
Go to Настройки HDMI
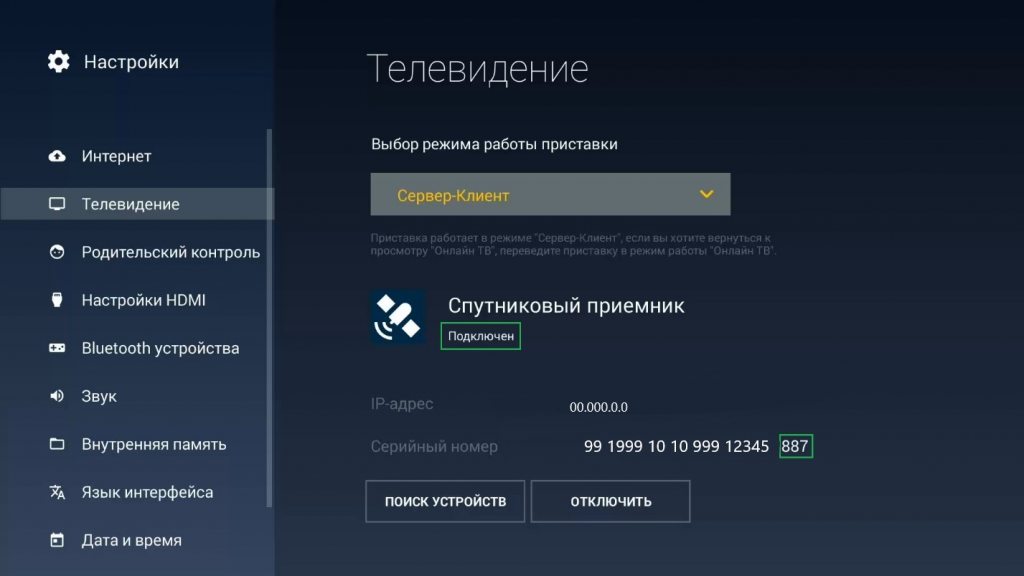point(137,300)
